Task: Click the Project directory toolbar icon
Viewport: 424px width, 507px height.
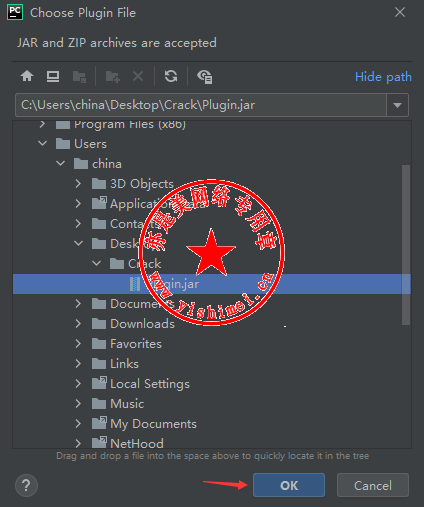Action: point(79,76)
